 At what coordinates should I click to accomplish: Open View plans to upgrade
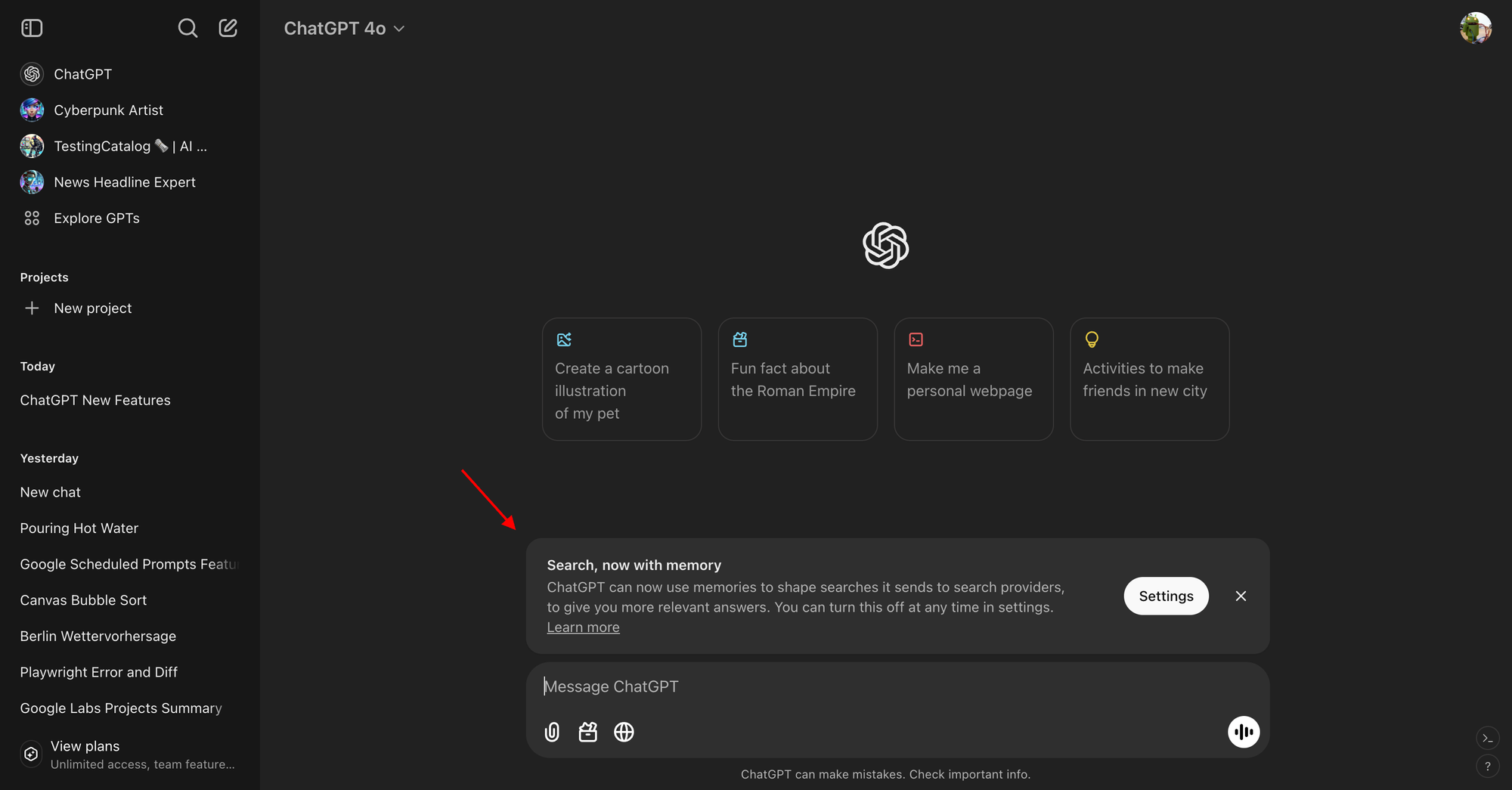85,745
